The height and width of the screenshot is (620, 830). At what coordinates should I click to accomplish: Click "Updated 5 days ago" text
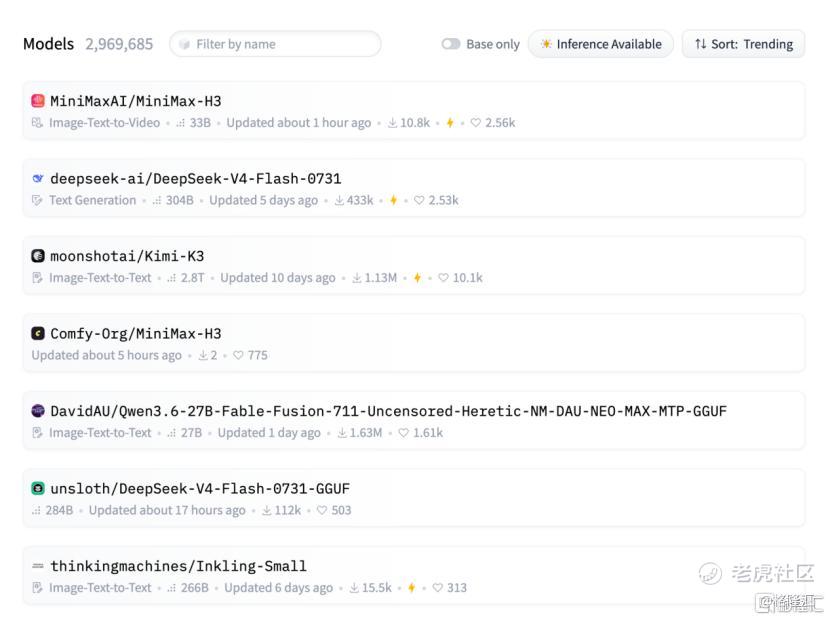pos(263,200)
